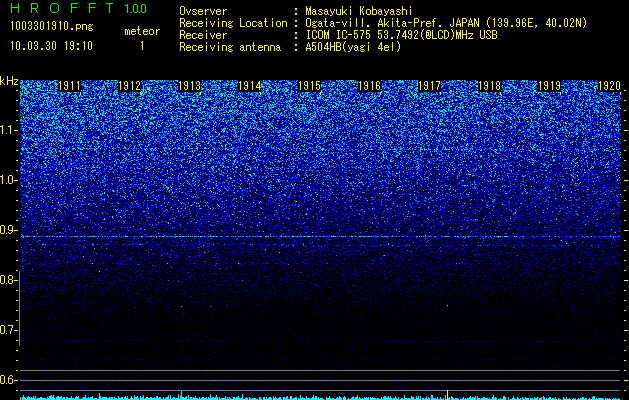Click the 1912 time marker

[x=130, y=86]
